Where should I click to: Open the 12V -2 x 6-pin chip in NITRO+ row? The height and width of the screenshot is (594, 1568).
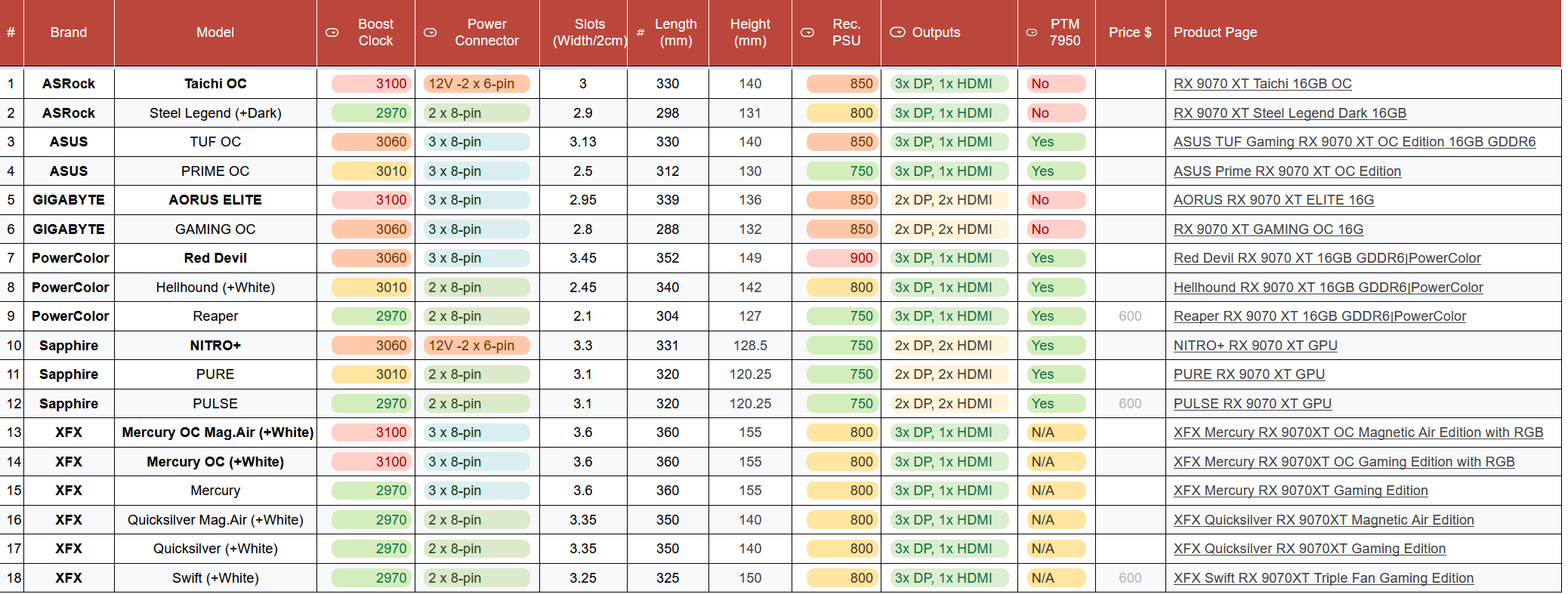(477, 346)
